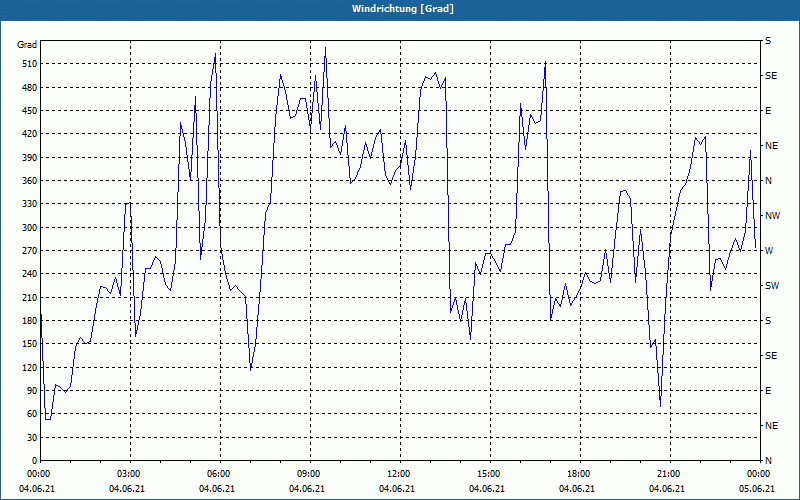Click the 300 y-axis value
The height and width of the screenshot is (500, 800).
click(x=30, y=228)
